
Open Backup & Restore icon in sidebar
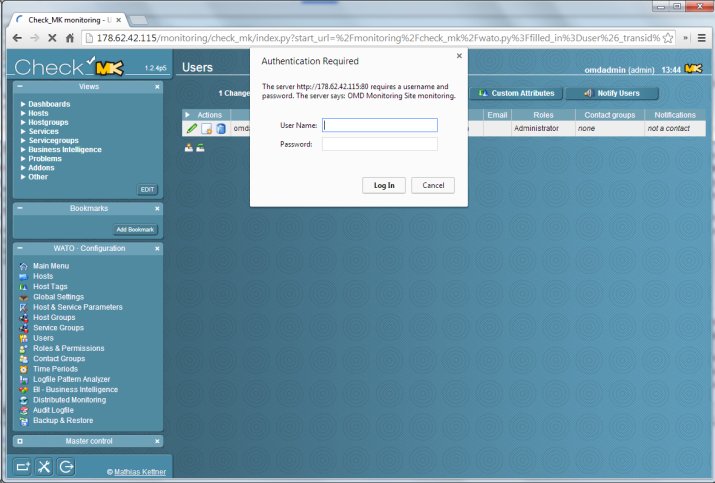(x=24, y=421)
